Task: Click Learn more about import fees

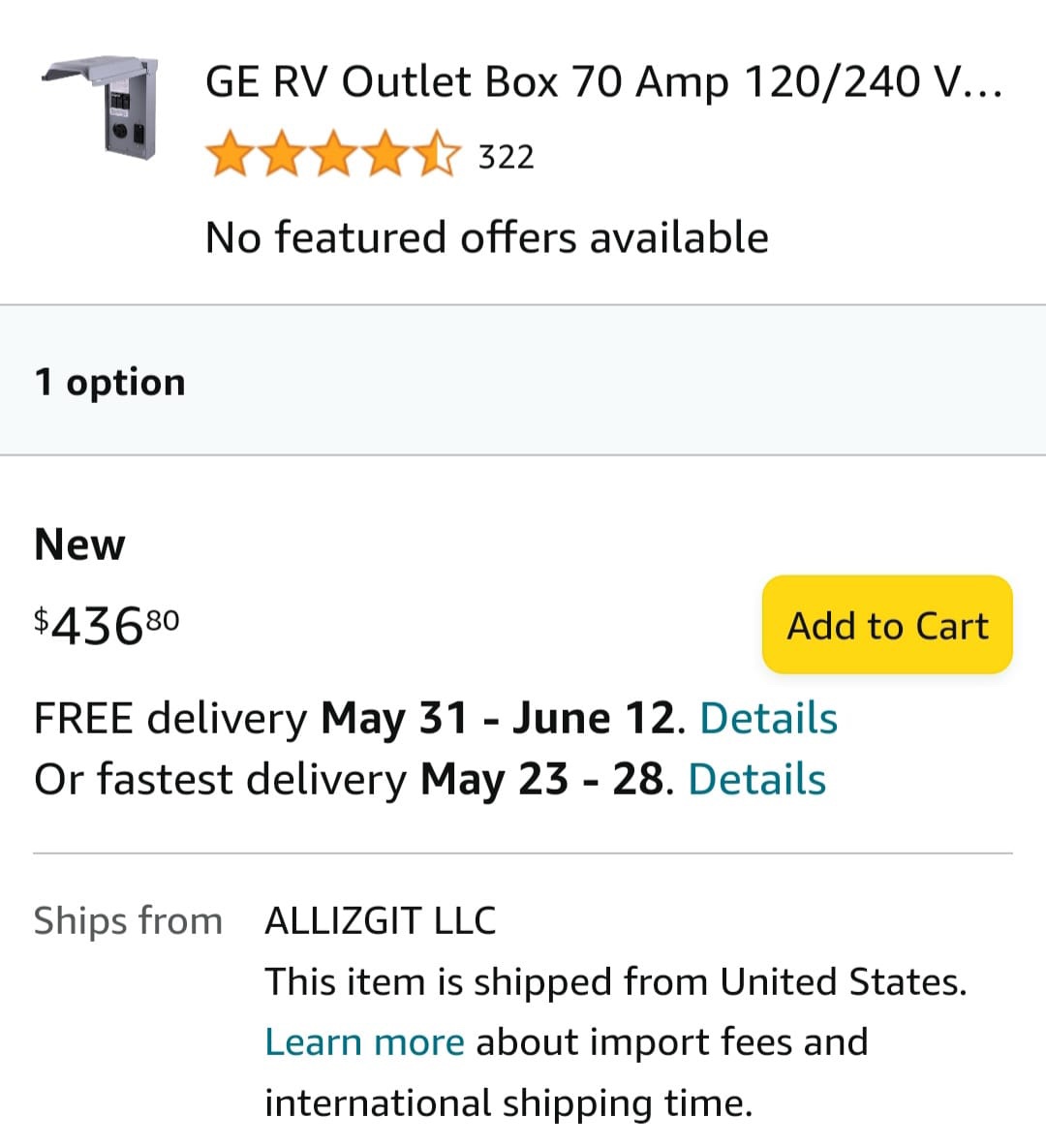Action: click(365, 1041)
